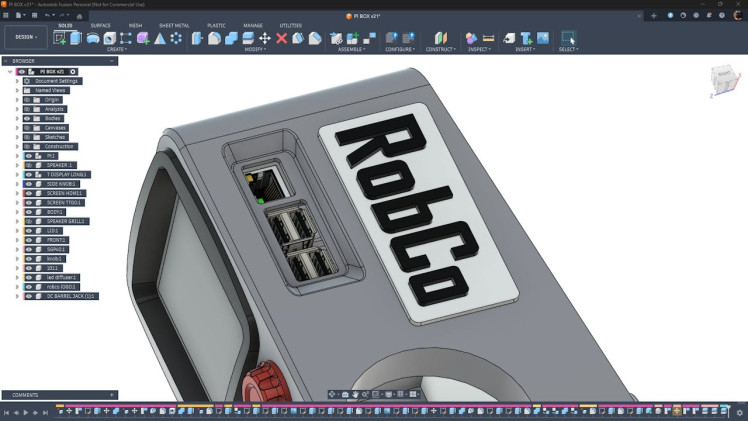Viewport: 748px width, 421px height.
Task: Expand the Construction folder node
Action: [17, 146]
